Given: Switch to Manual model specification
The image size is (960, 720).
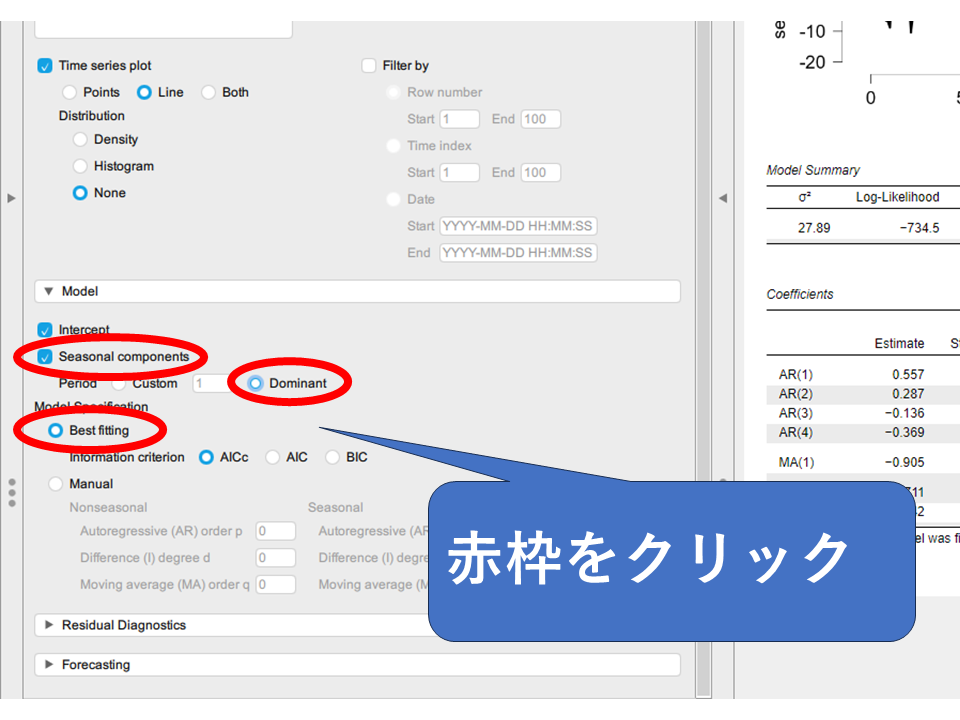Looking at the screenshot, I should [x=56, y=484].
